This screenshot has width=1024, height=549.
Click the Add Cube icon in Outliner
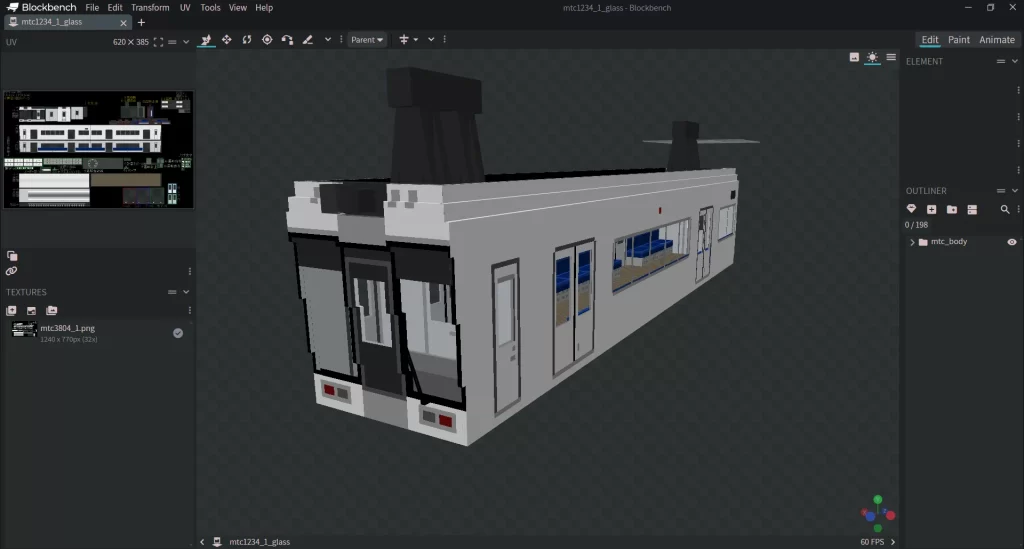[x=931, y=209]
